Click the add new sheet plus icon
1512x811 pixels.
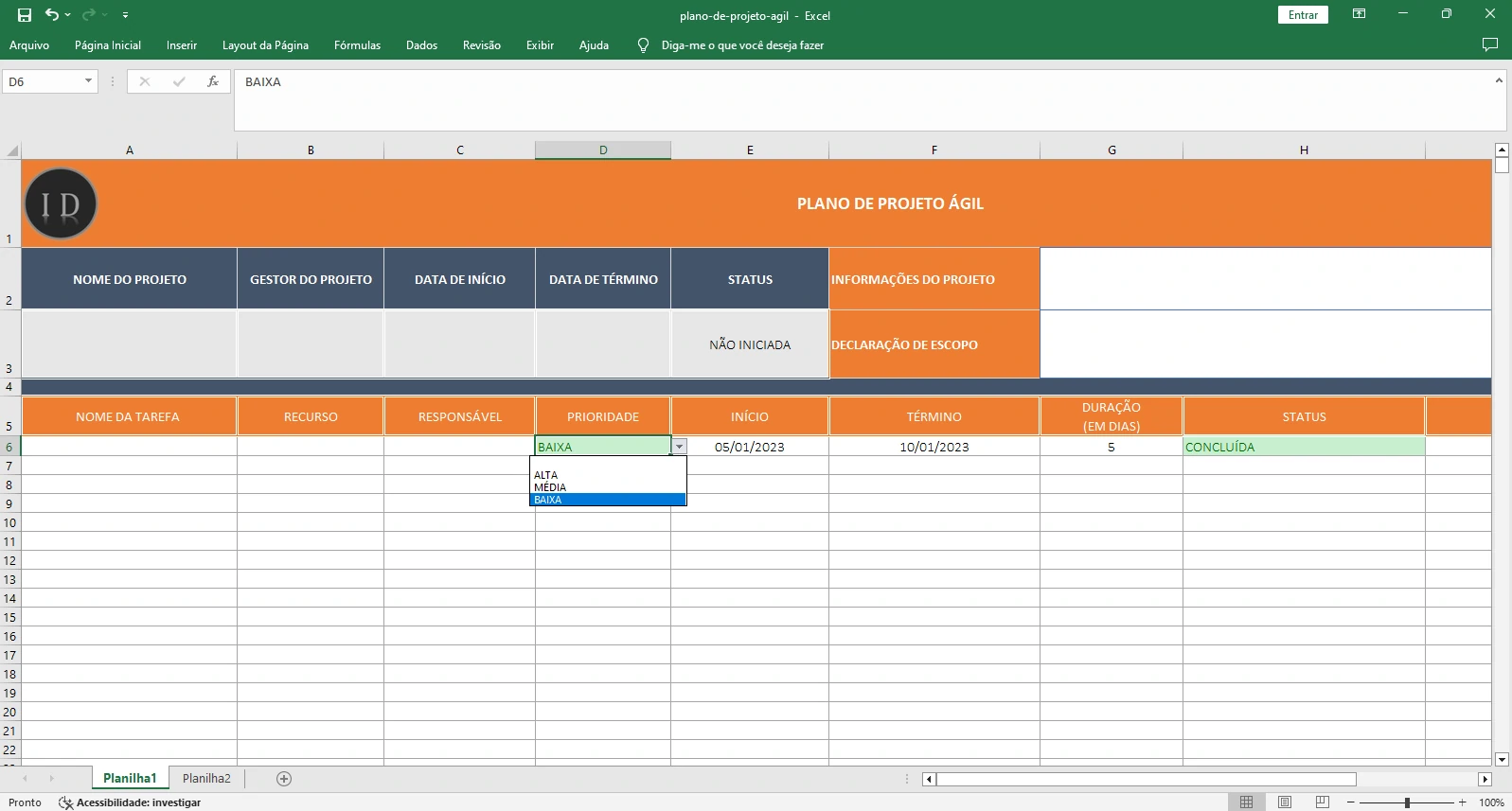click(284, 778)
